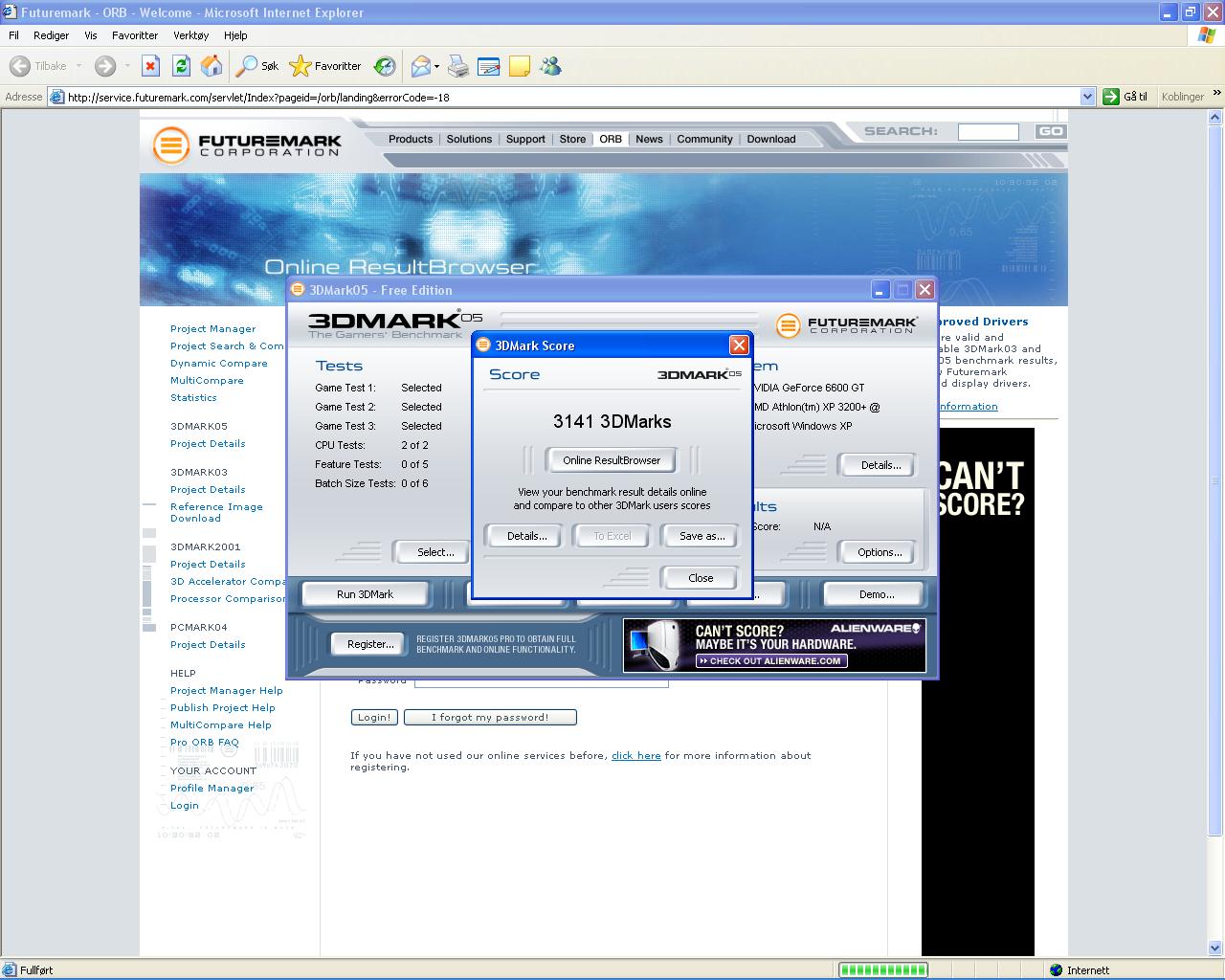This screenshot has height=980, width=1225.
Task: Click the green Go (Gå til) arrow icon
Action: pos(1110,97)
